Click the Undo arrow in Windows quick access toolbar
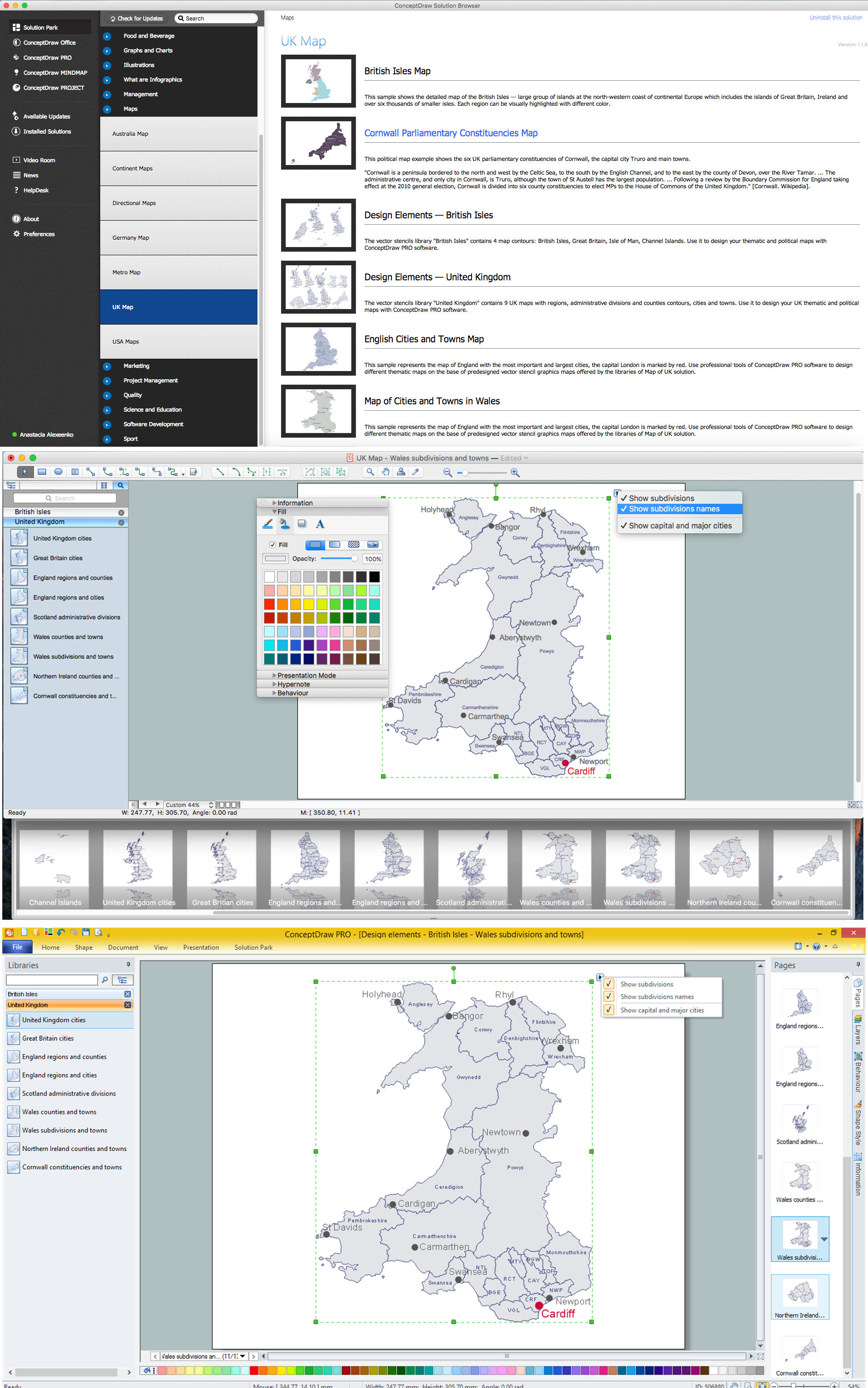 coord(62,932)
